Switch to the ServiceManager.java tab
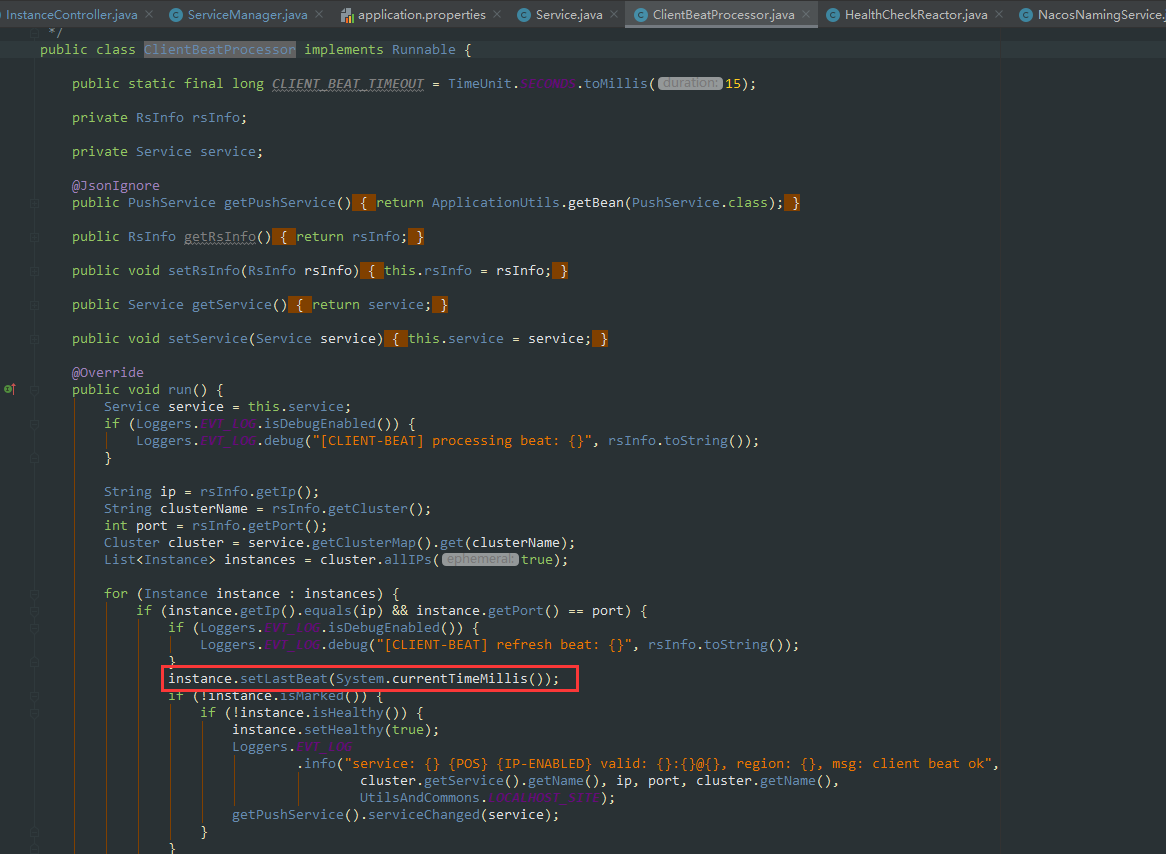 pyautogui.click(x=247, y=15)
